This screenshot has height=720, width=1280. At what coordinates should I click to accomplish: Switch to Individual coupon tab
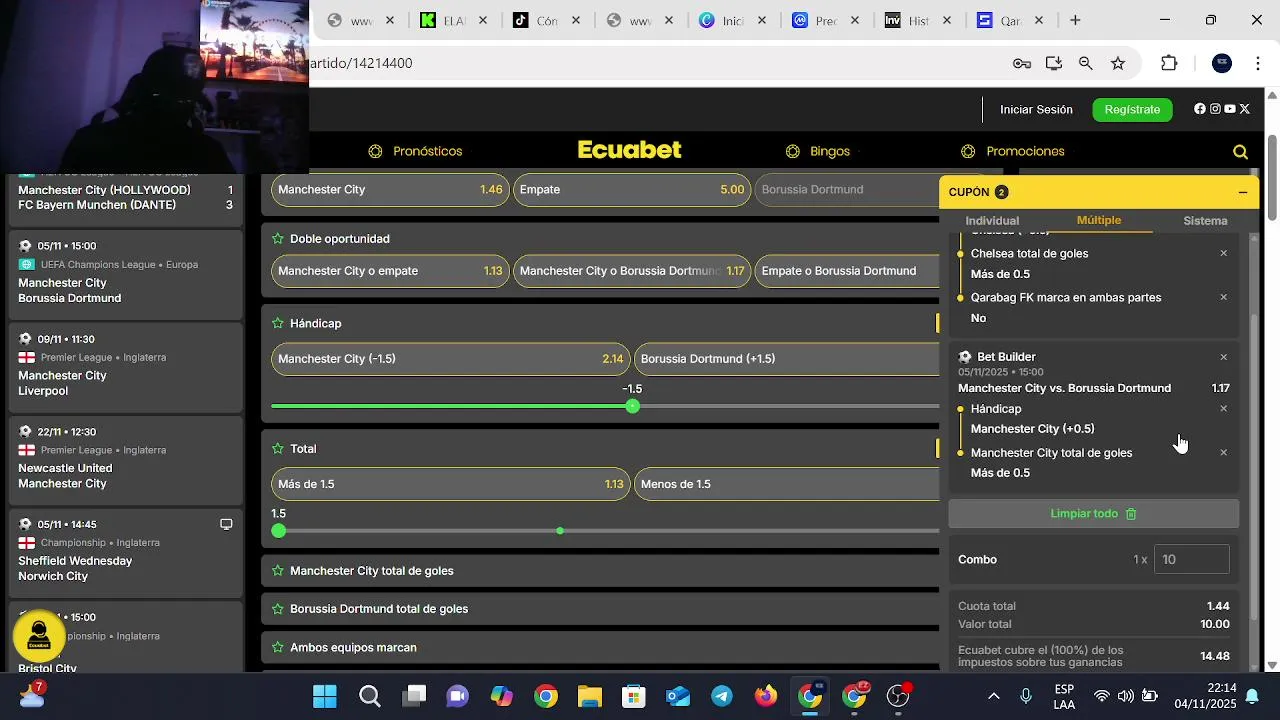point(992,221)
